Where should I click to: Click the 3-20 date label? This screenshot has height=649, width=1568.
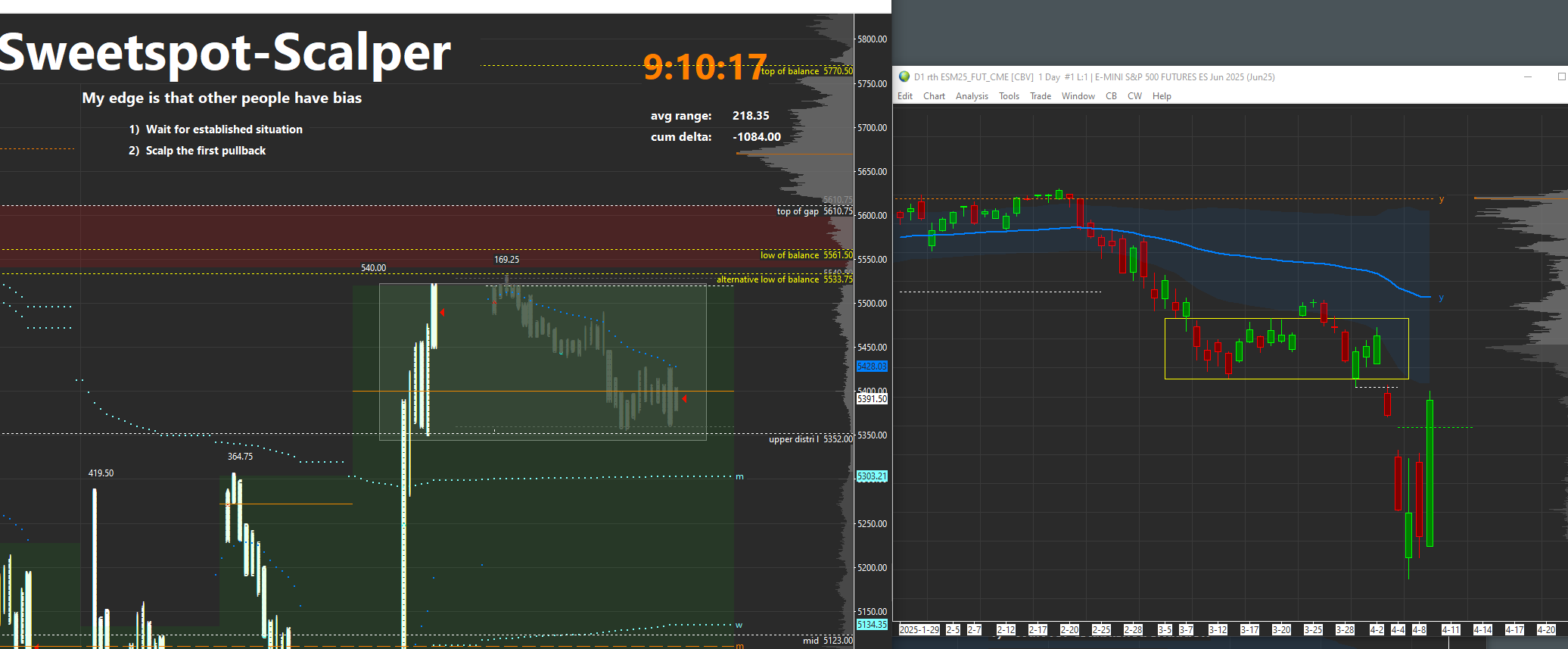(1281, 630)
